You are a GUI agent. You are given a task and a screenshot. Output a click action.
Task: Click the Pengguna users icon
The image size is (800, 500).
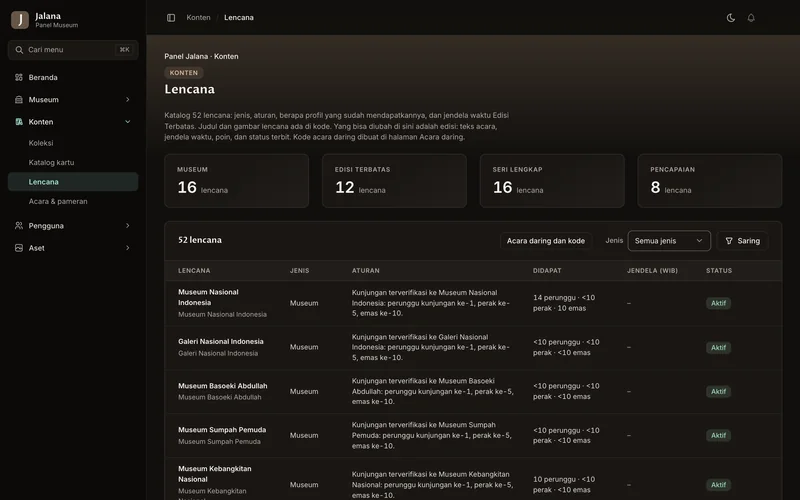click(x=19, y=226)
